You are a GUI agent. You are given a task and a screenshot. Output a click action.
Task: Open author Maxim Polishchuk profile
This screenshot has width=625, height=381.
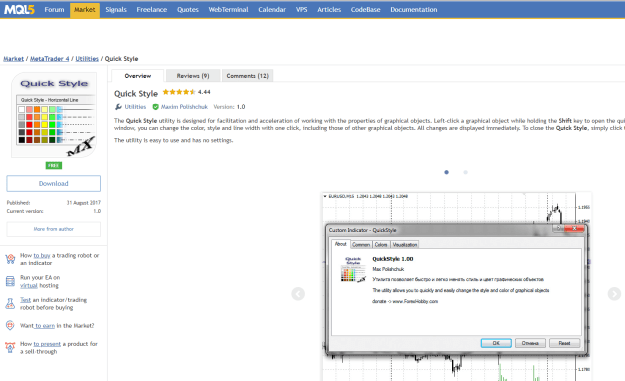[x=184, y=107]
